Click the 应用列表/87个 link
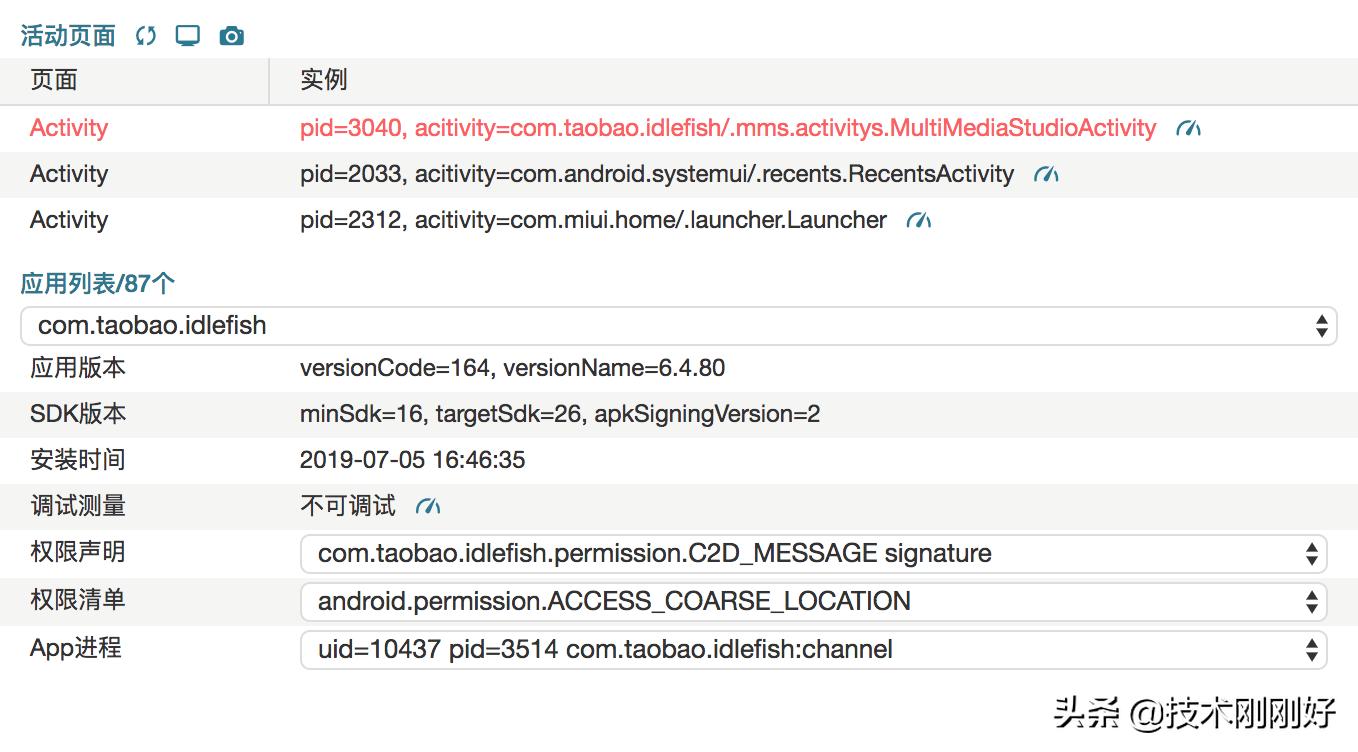This screenshot has width=1358, height=752. (98, 283)
